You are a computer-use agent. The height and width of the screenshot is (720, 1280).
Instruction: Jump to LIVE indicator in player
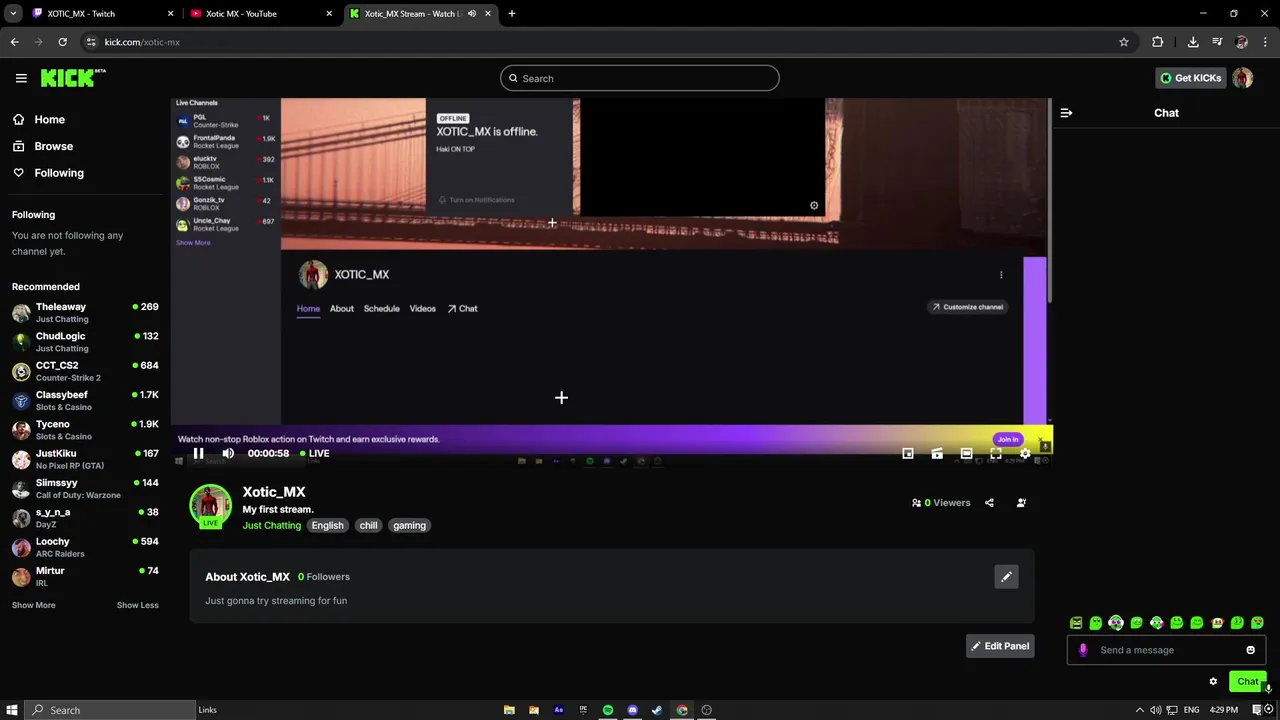(313, 453)
